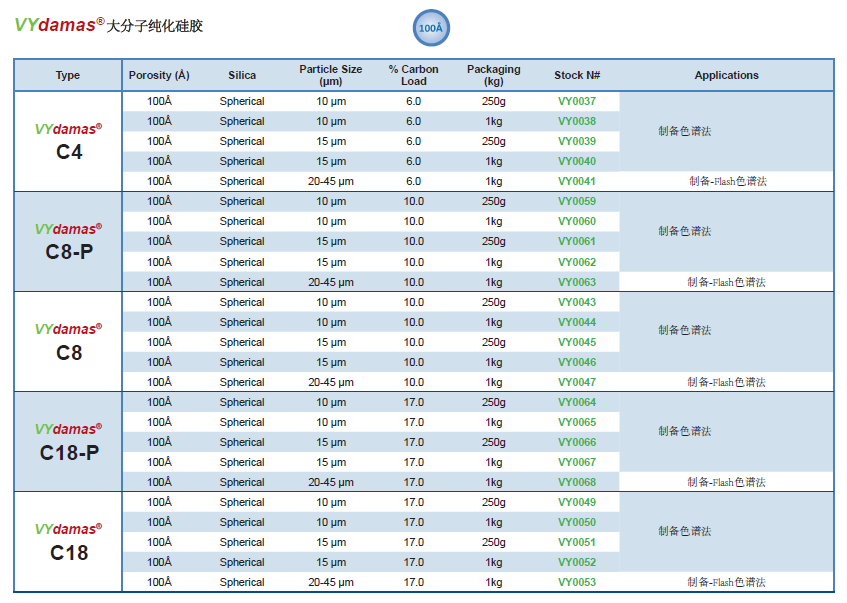This screenshot has height=603, width=847.
Task: Click 制备色谱法 application in C8 section
Action: 684,330
